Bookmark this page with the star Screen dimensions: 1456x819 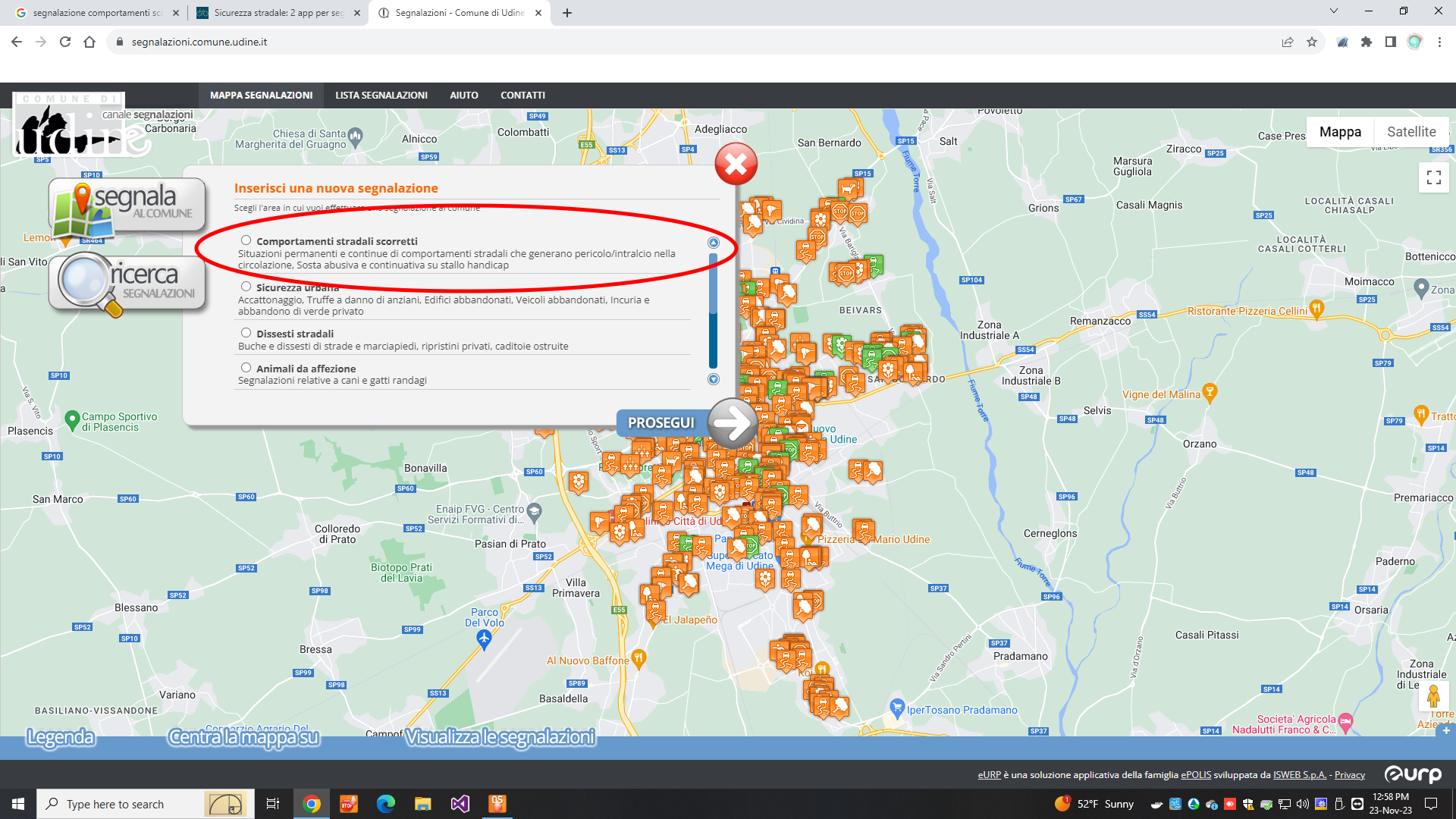[x=1312, y=42]
